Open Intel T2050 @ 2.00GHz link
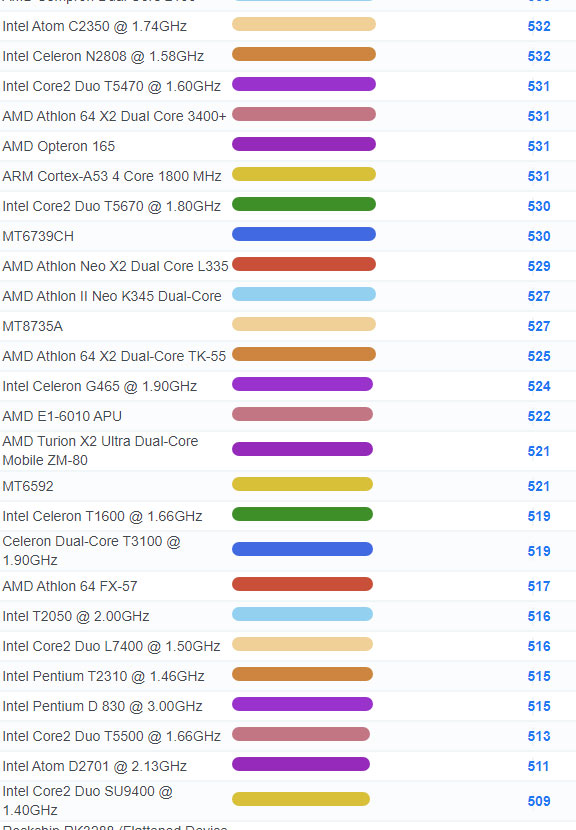The width and height of the screenshot is (576, 830). point(76,616)
